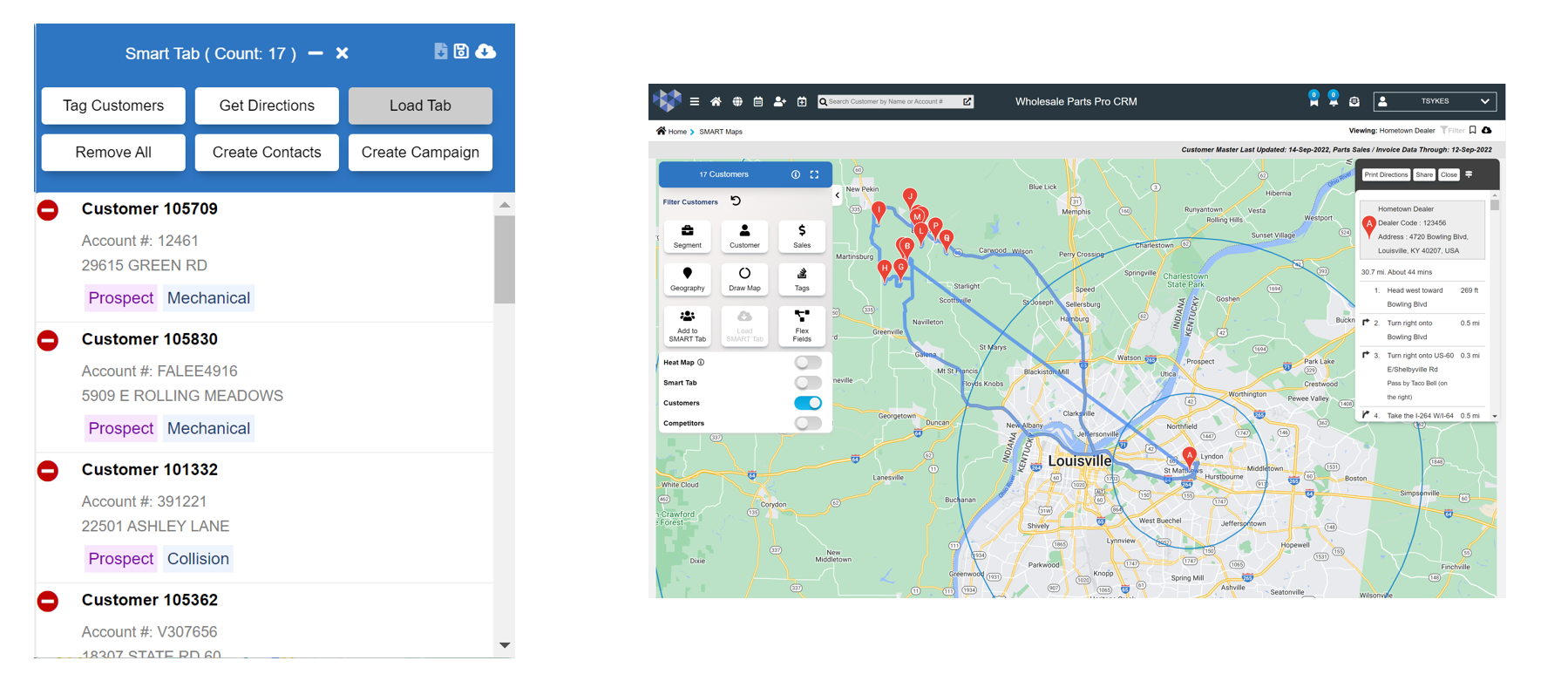Click the Remove All button

[113, 153]
